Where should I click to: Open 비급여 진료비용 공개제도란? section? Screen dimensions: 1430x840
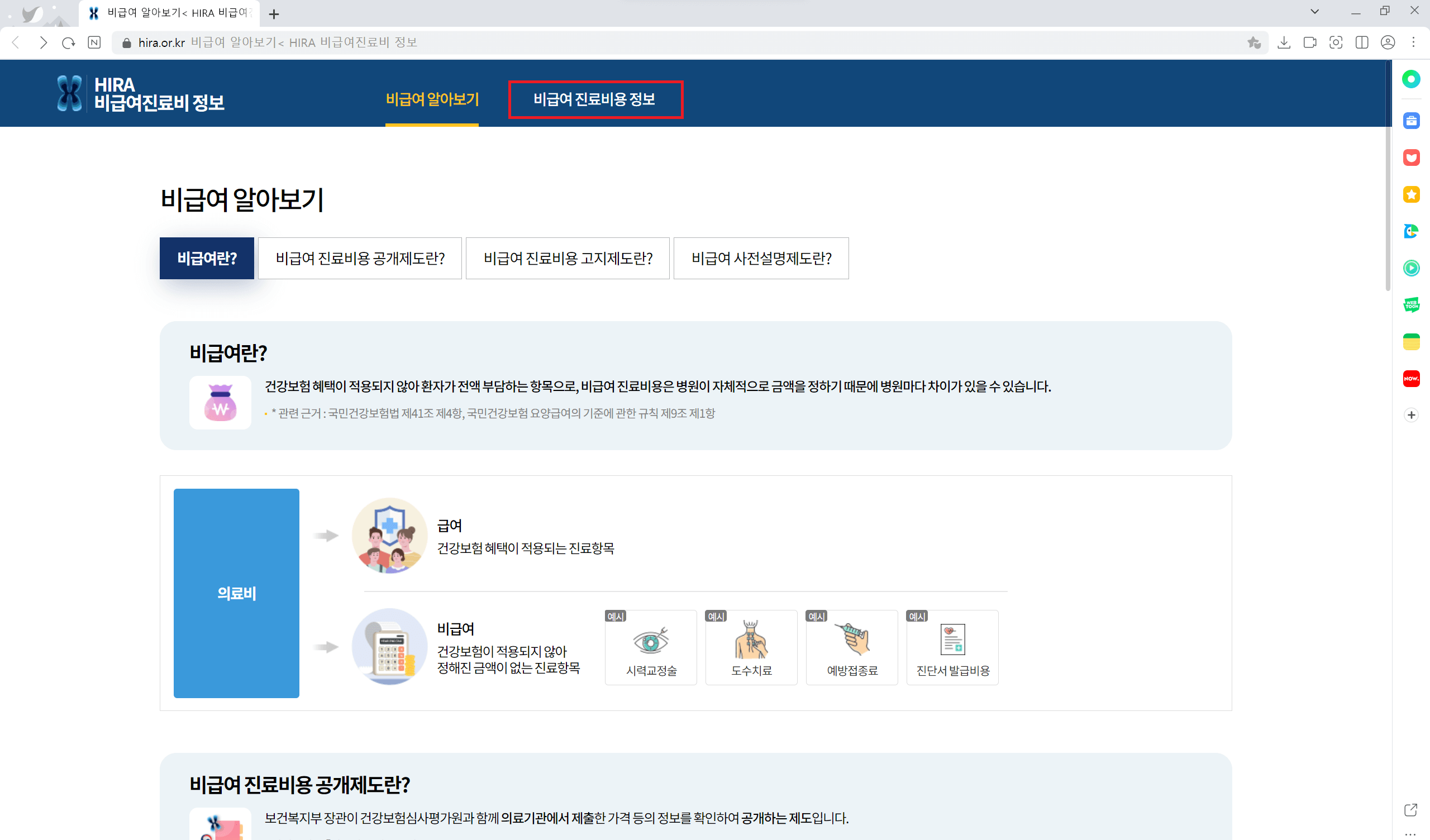[360, 258]
